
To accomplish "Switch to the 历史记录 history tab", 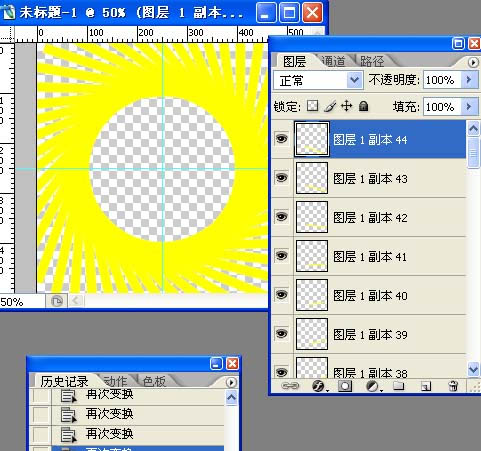I will [x=64, y=382].
